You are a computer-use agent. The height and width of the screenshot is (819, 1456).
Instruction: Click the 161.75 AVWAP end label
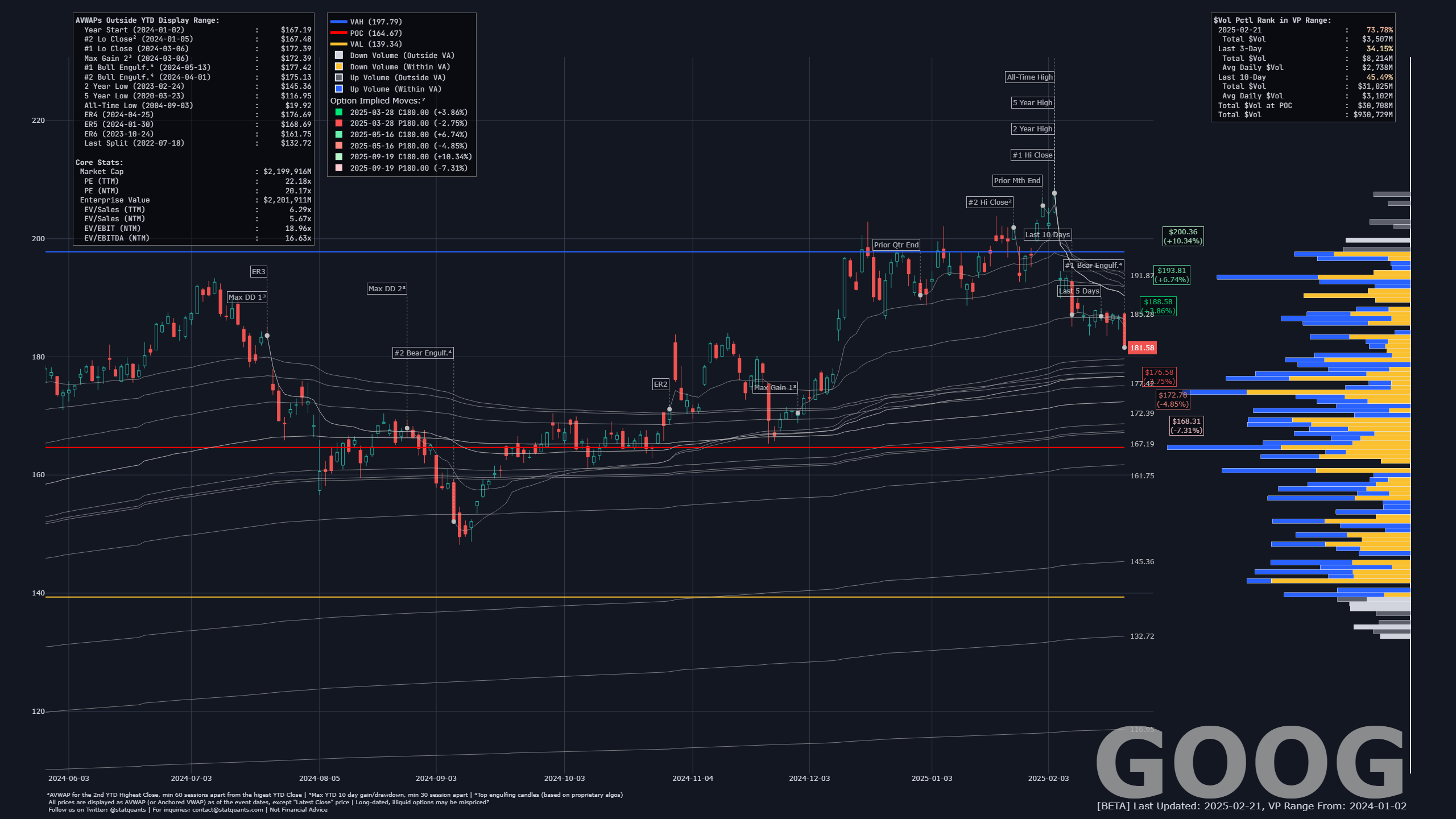click(x=1142, y=476)
